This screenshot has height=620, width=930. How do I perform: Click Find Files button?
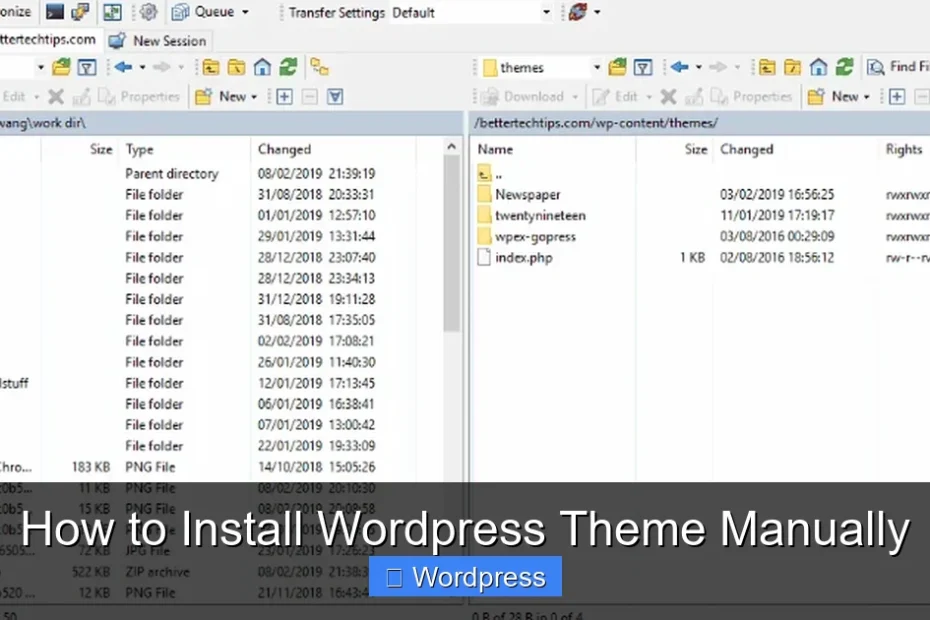[898, 67]
